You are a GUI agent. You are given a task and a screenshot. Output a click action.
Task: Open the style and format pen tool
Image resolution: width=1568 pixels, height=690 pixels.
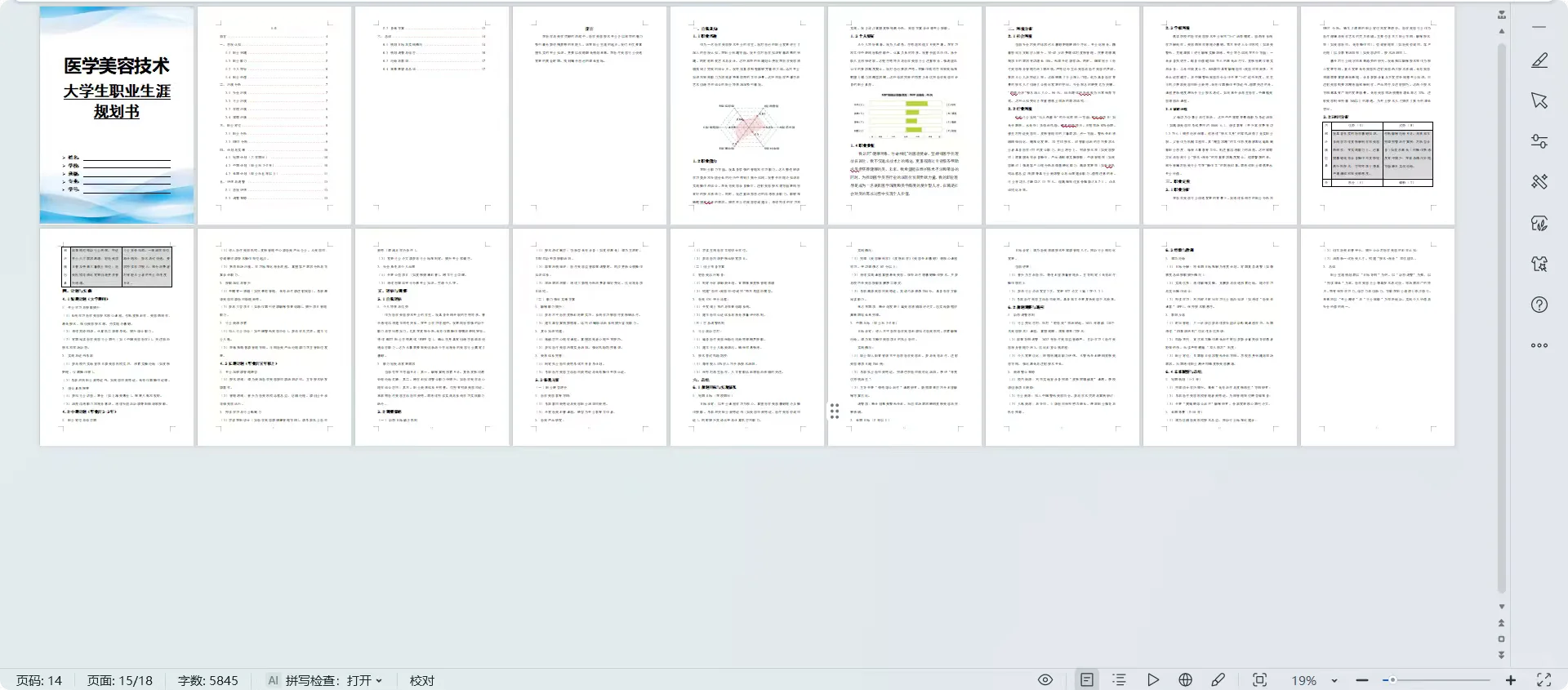(x=1539, y=60)
